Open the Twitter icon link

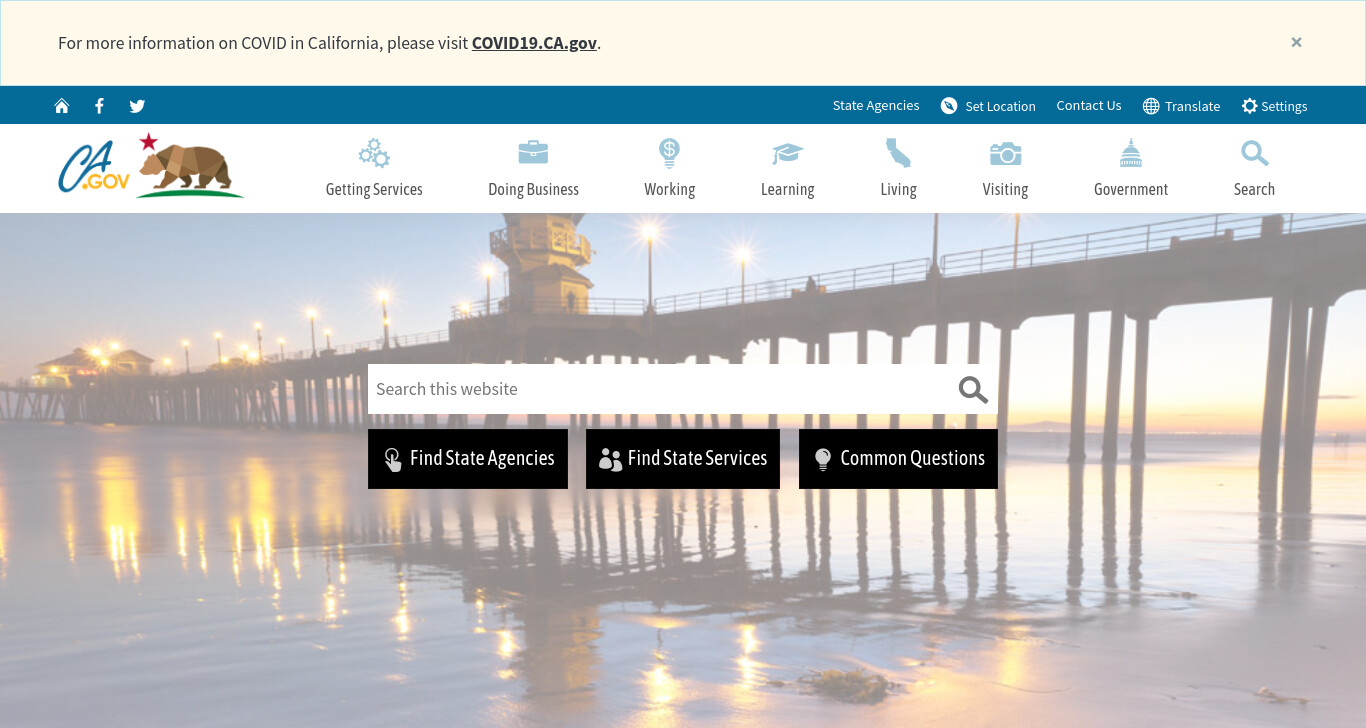click(137, 106)
